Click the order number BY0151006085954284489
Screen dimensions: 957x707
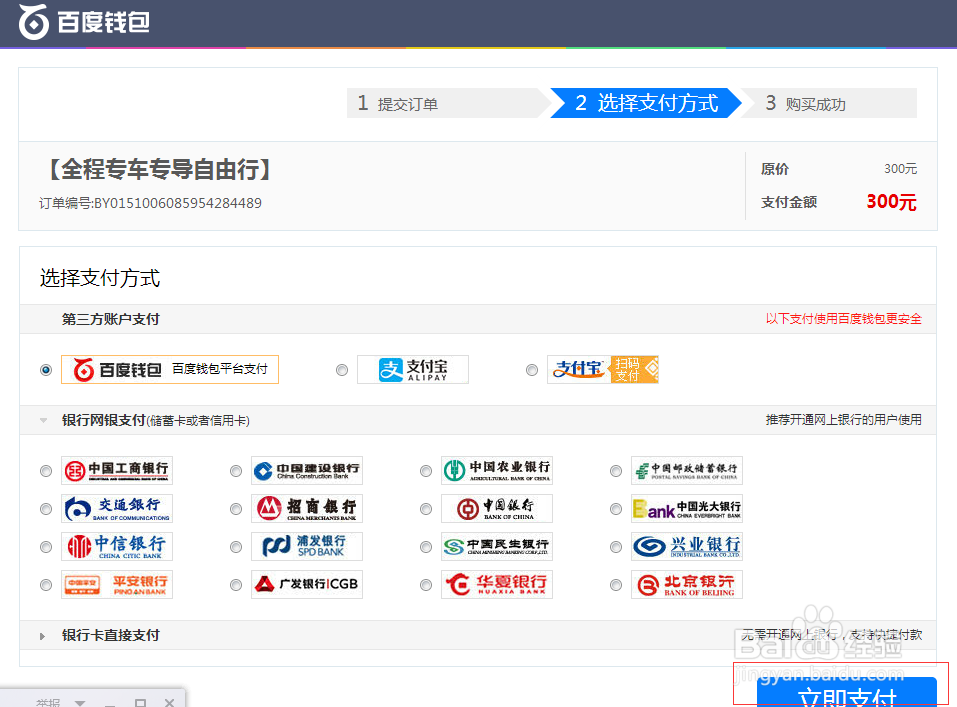coord(178,203)
